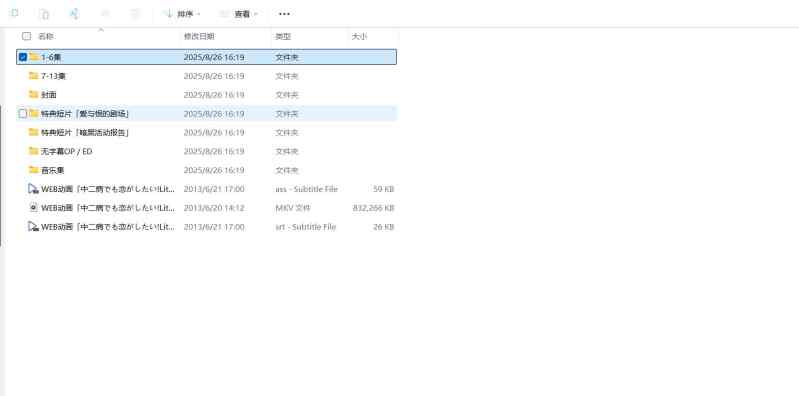The height and width of the screenshot is (396, 799).
Task: Click the srt subtitle file's icon
Action: point(34,227)
